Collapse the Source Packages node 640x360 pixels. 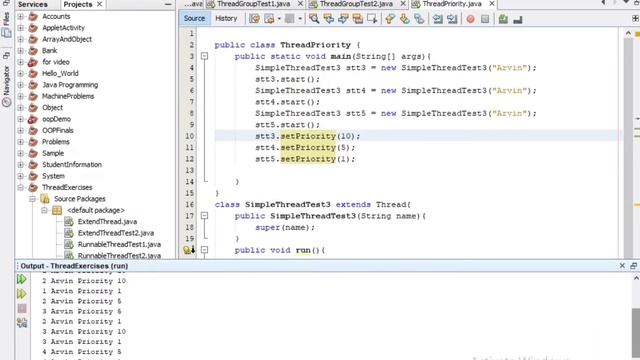click(x=32, y=199)
